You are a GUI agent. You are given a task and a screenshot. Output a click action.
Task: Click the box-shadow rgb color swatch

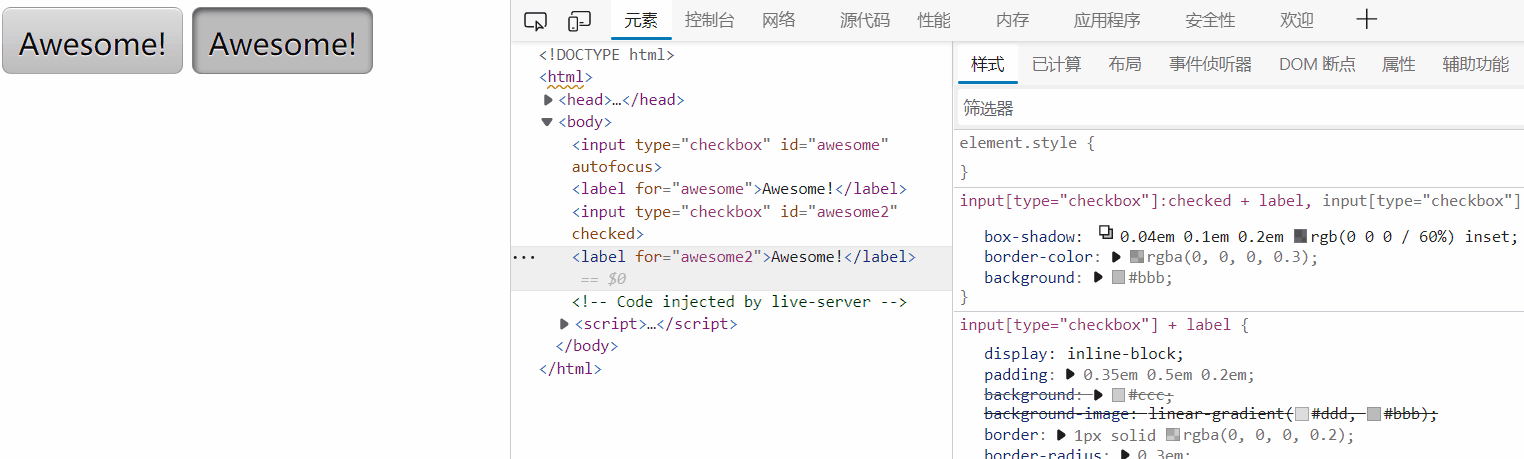pos(1300,237)
